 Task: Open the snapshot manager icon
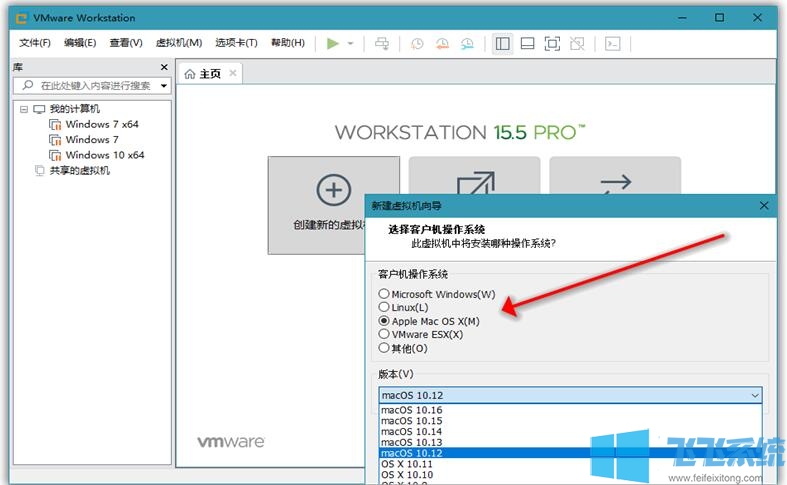click(467, 44)
